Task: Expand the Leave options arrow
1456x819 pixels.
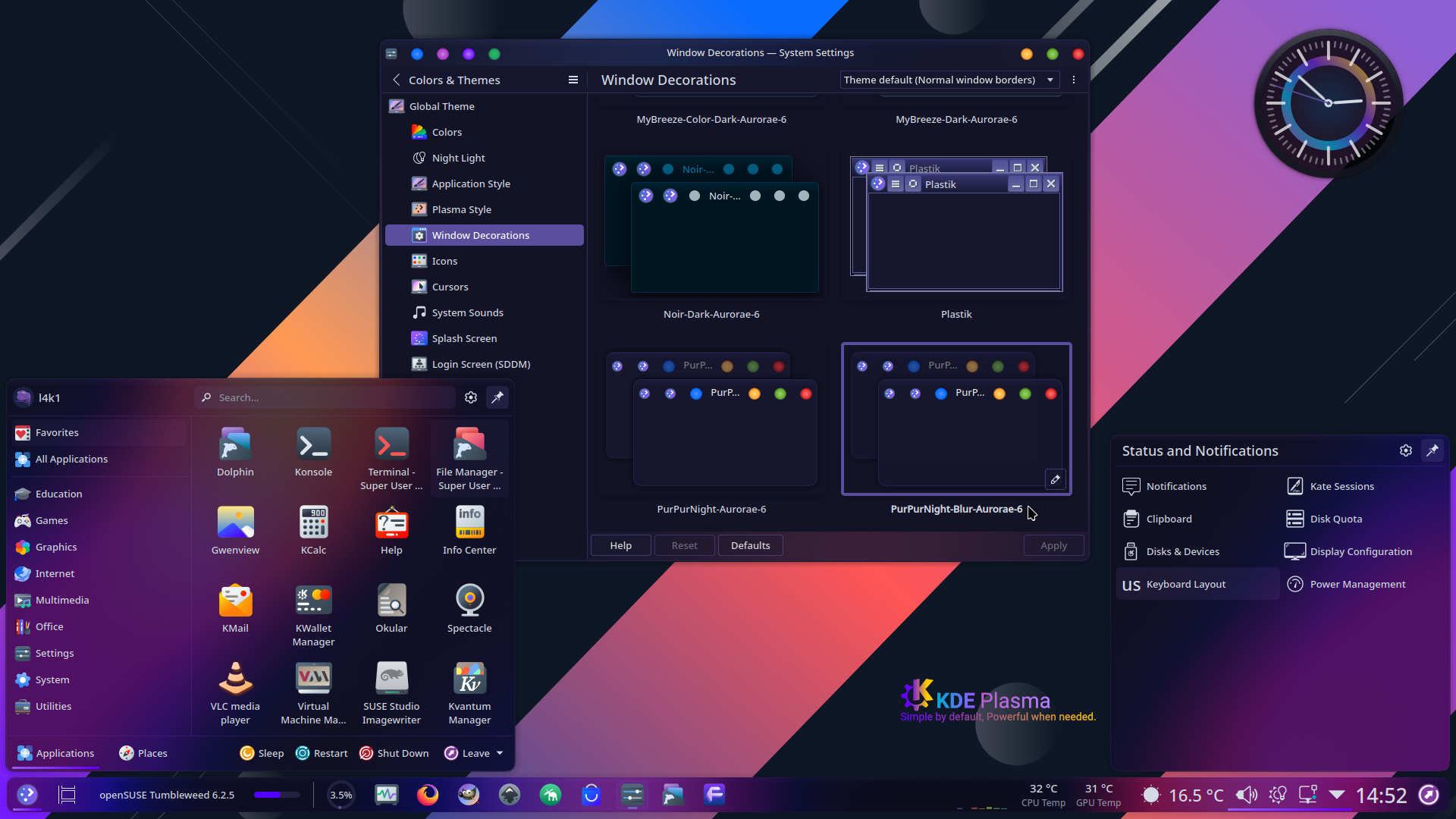Action: pos(500,753)
